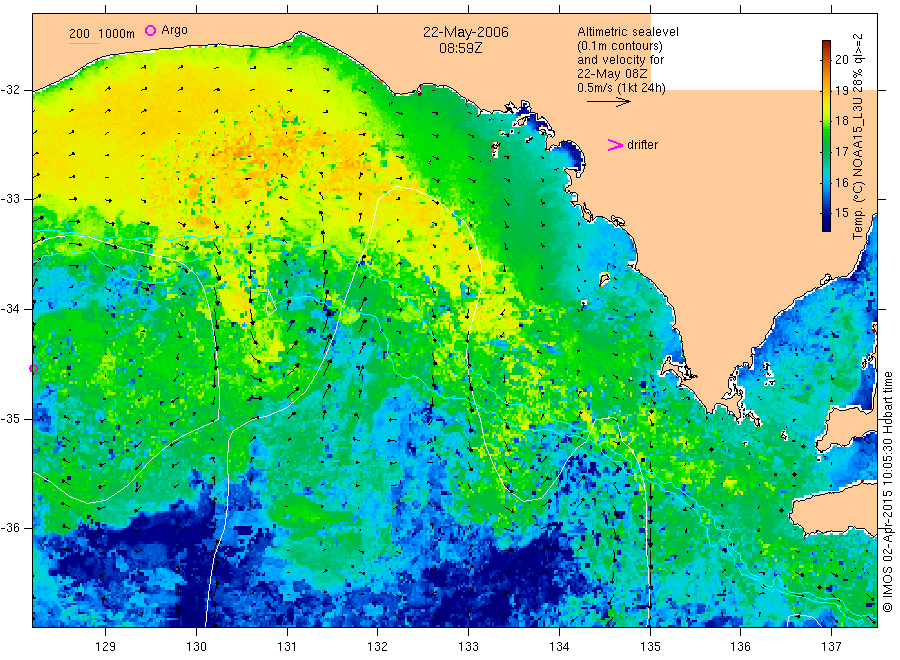Image resolution: width=900 pixels, height=660 pixels.
Task: Click the '200 1000m' depth legend text
Action: [102, 34]
